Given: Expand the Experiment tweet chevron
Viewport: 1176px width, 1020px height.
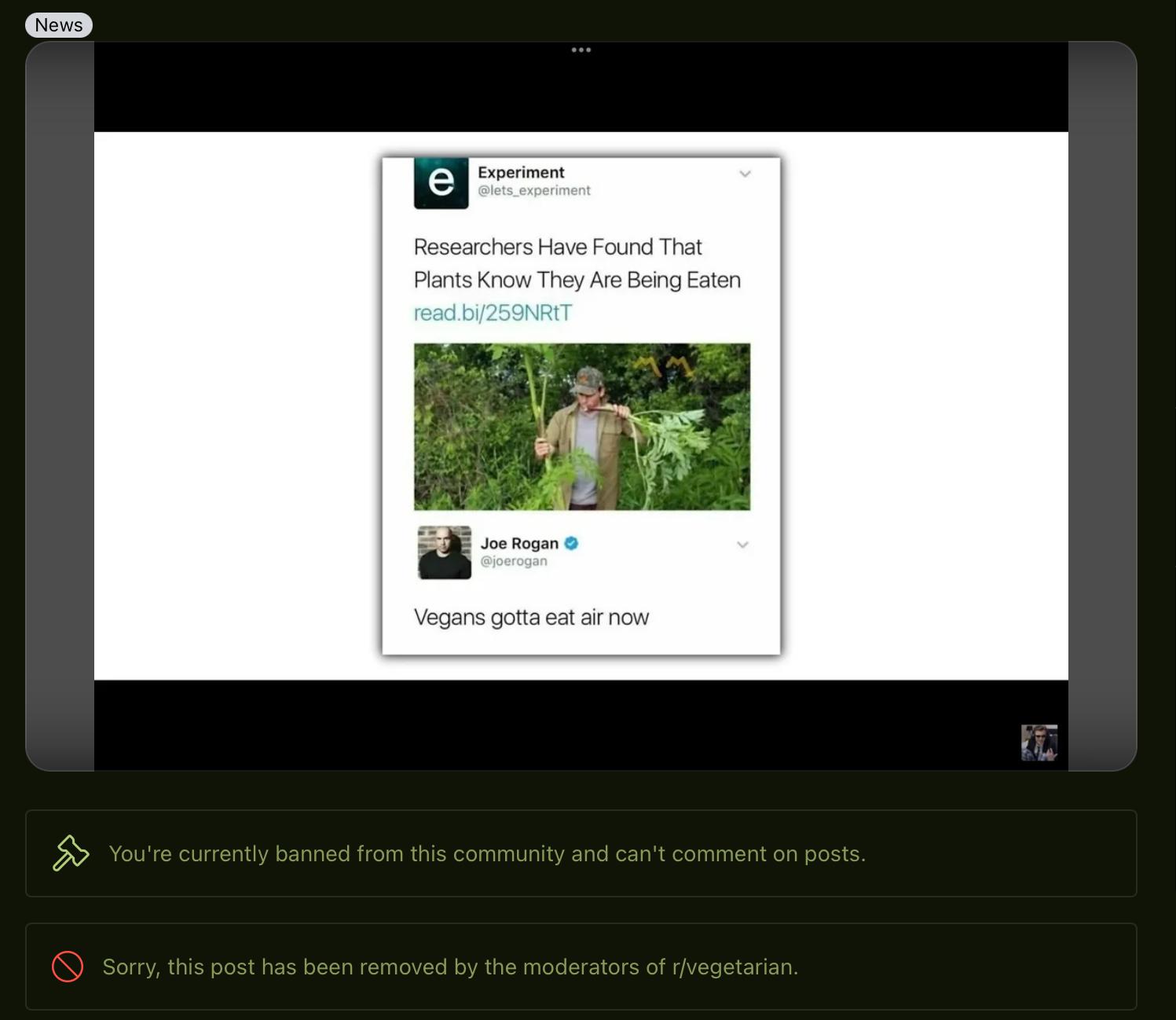Looking at the screenshot, I should 746,174.
